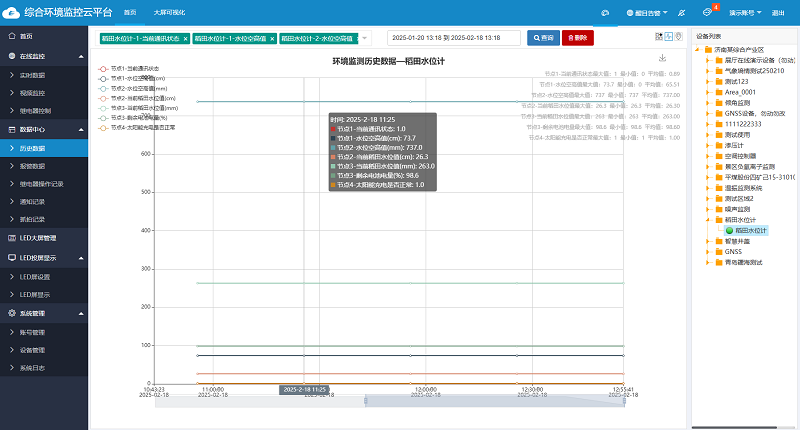Open the 演示账号 account dropdown
Image resolution: width=800 pixels, height=430 pixels.
click(x=742, y=12)
